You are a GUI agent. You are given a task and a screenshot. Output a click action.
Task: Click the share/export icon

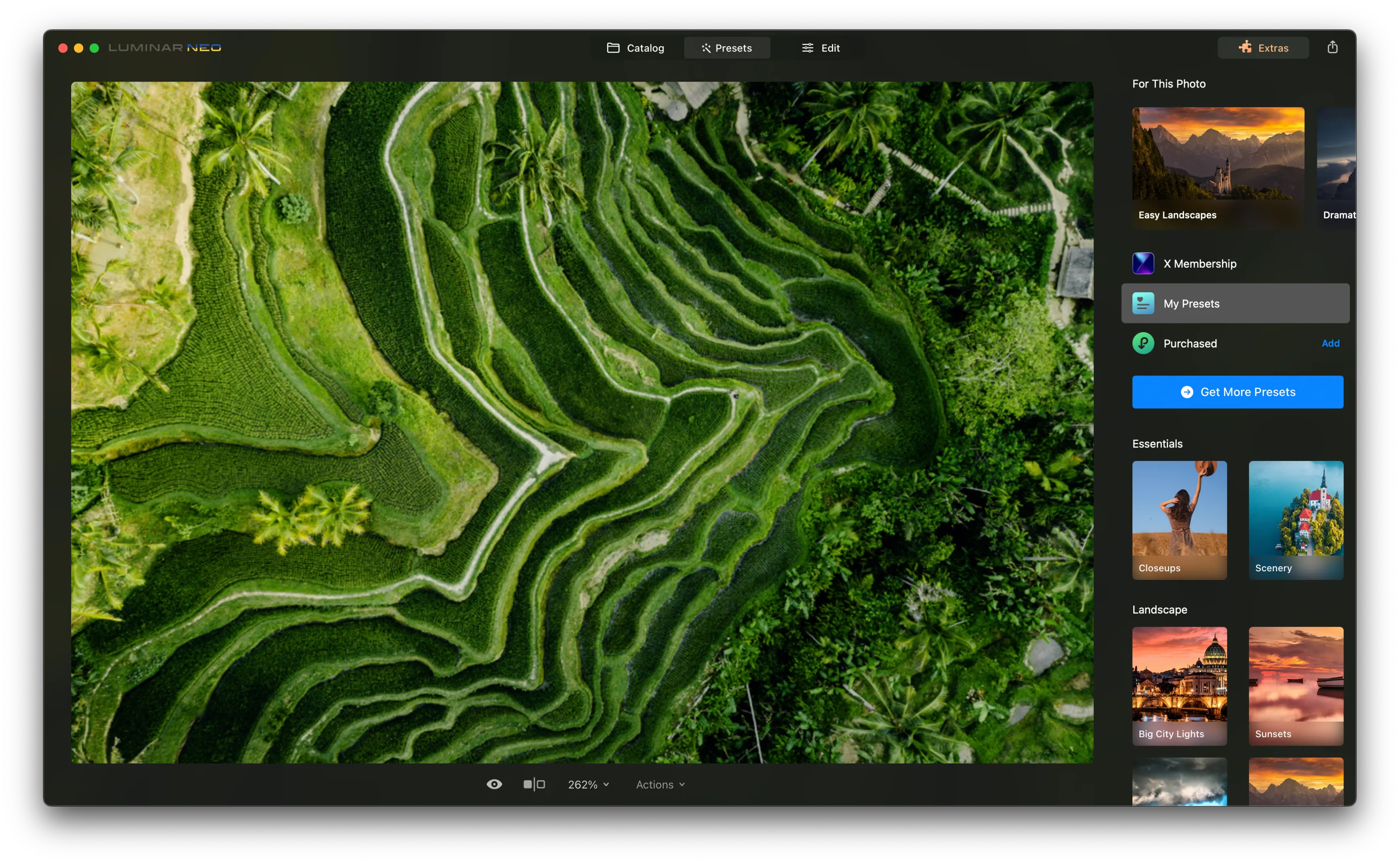tap(1332, 47)
